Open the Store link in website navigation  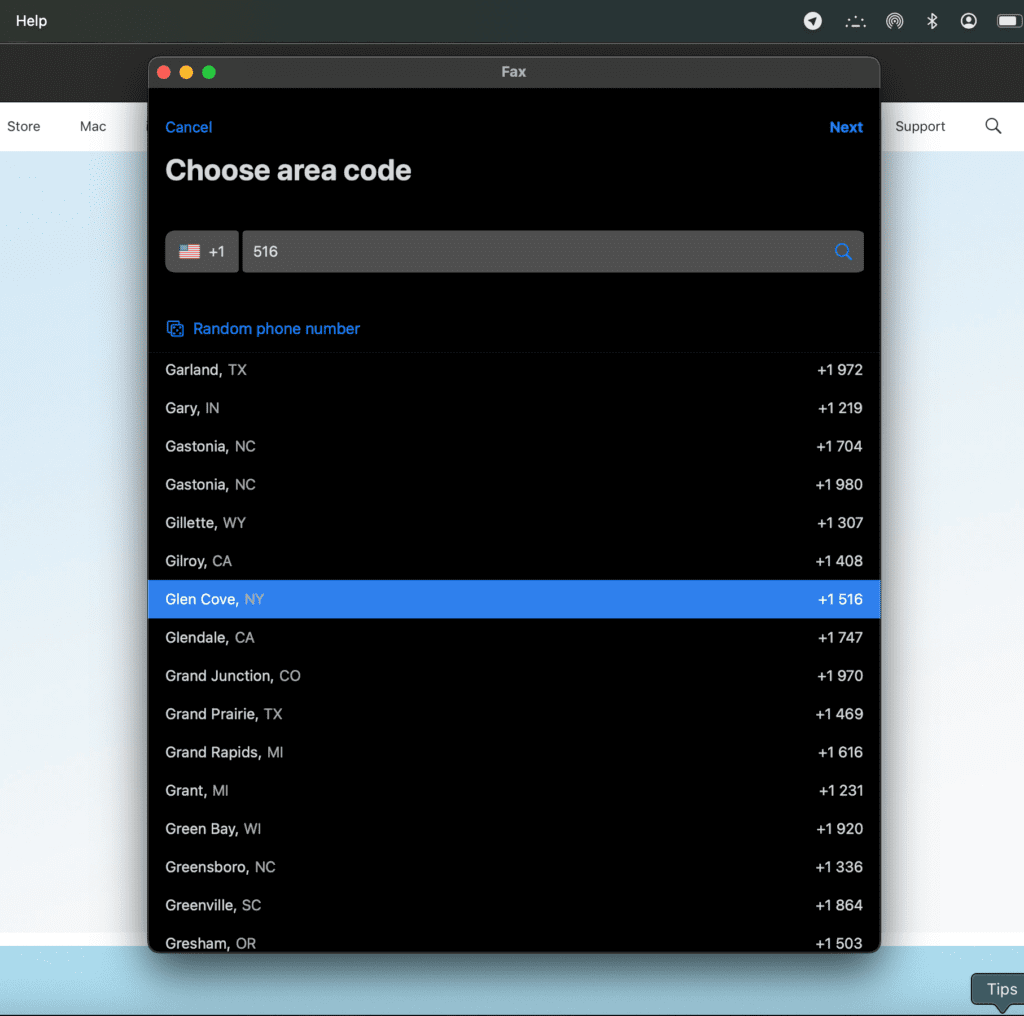point(24,126)
